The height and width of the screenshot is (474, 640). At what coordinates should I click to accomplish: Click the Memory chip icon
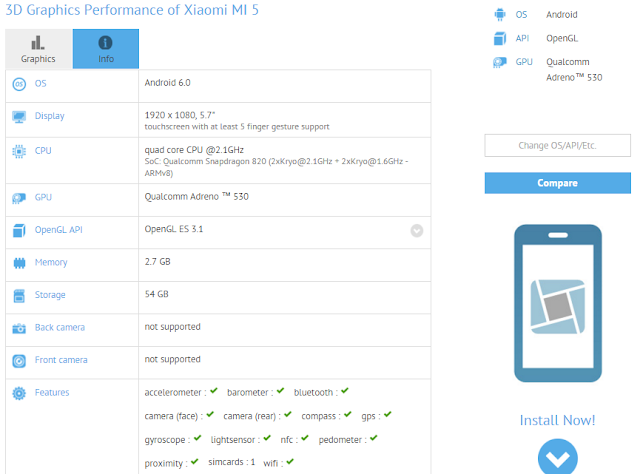(x=19, y=263)
